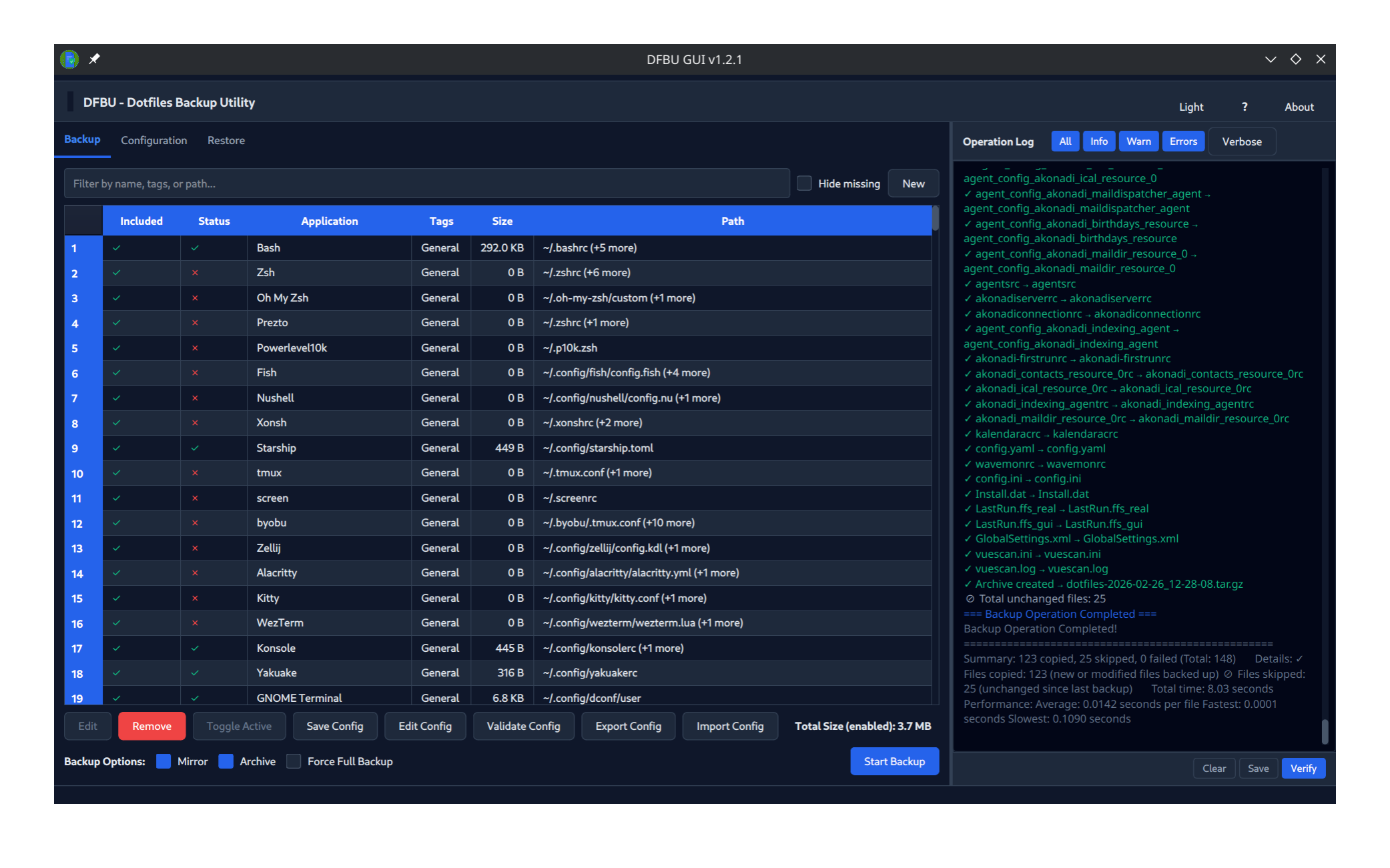This screenshot has width=1390, height=868.
Task: Toggle Light theme from the header
Action: [1190, 107]
